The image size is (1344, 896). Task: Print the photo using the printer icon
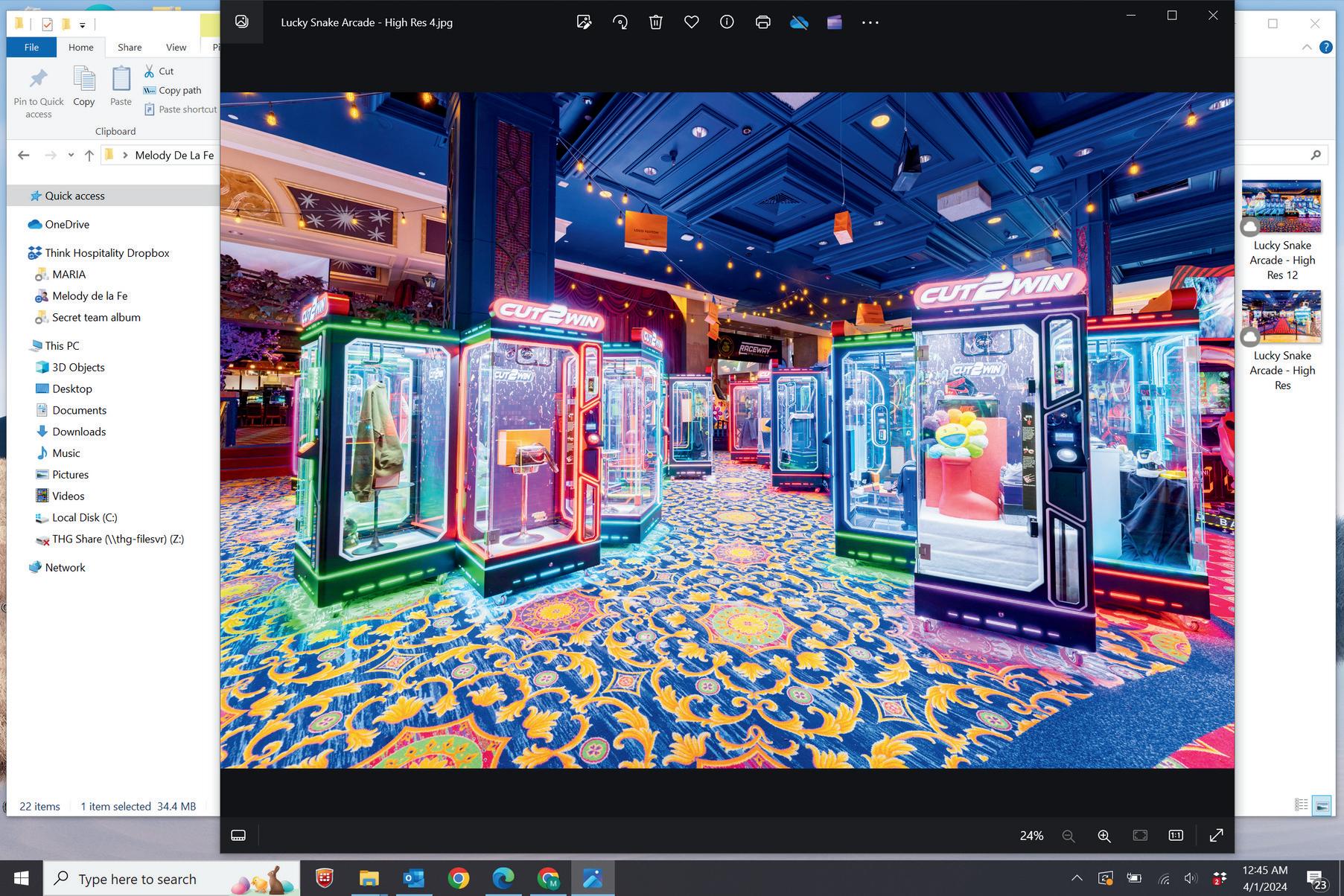tap(762, 22)
